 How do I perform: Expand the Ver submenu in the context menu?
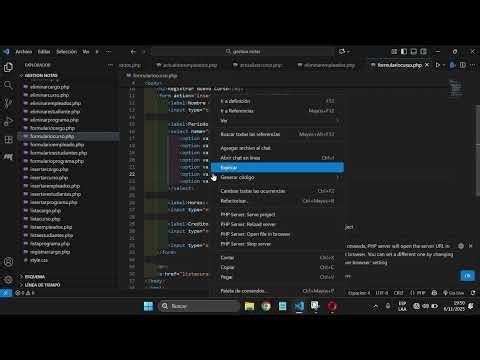(x=277, y=120)
